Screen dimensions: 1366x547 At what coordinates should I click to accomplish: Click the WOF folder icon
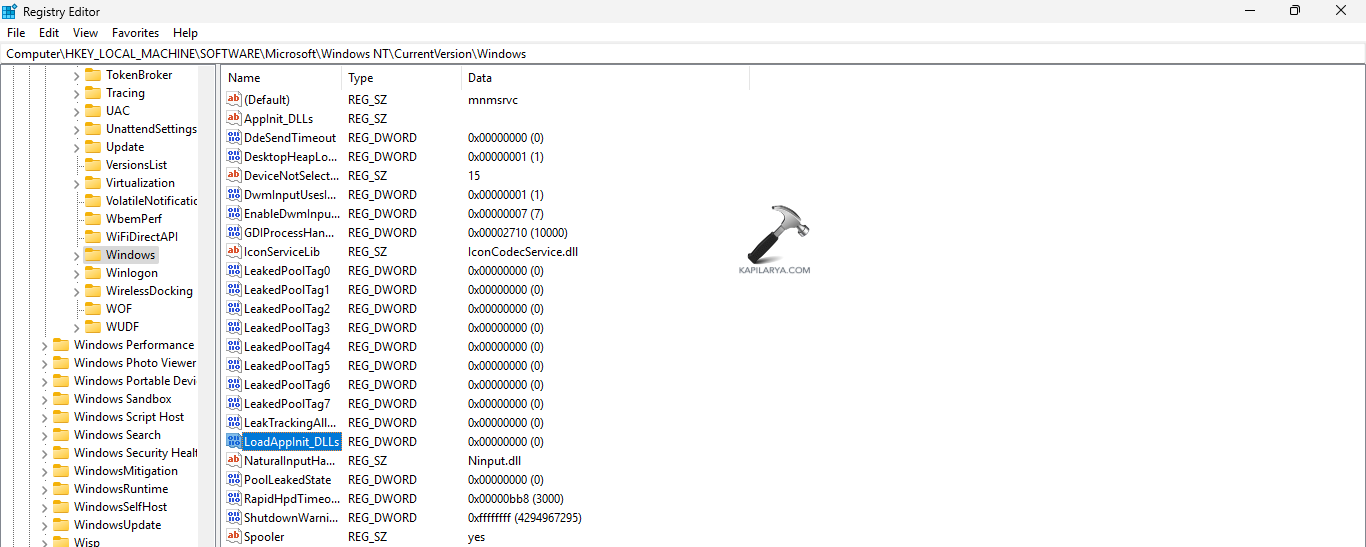click(93, 309)
